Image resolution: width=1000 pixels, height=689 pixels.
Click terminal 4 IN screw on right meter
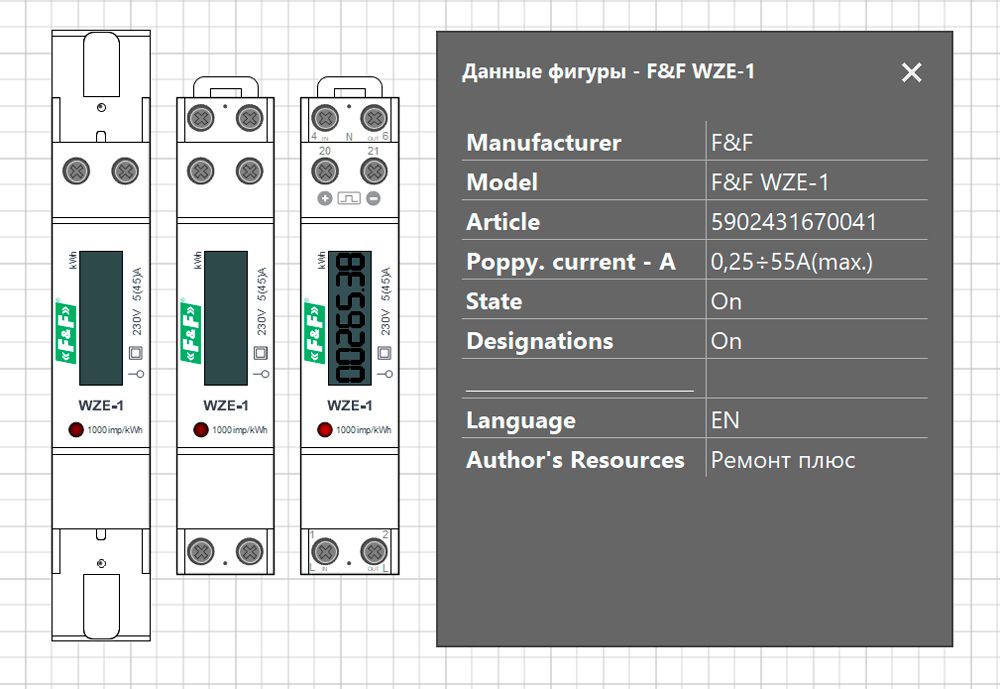(325, 118)
